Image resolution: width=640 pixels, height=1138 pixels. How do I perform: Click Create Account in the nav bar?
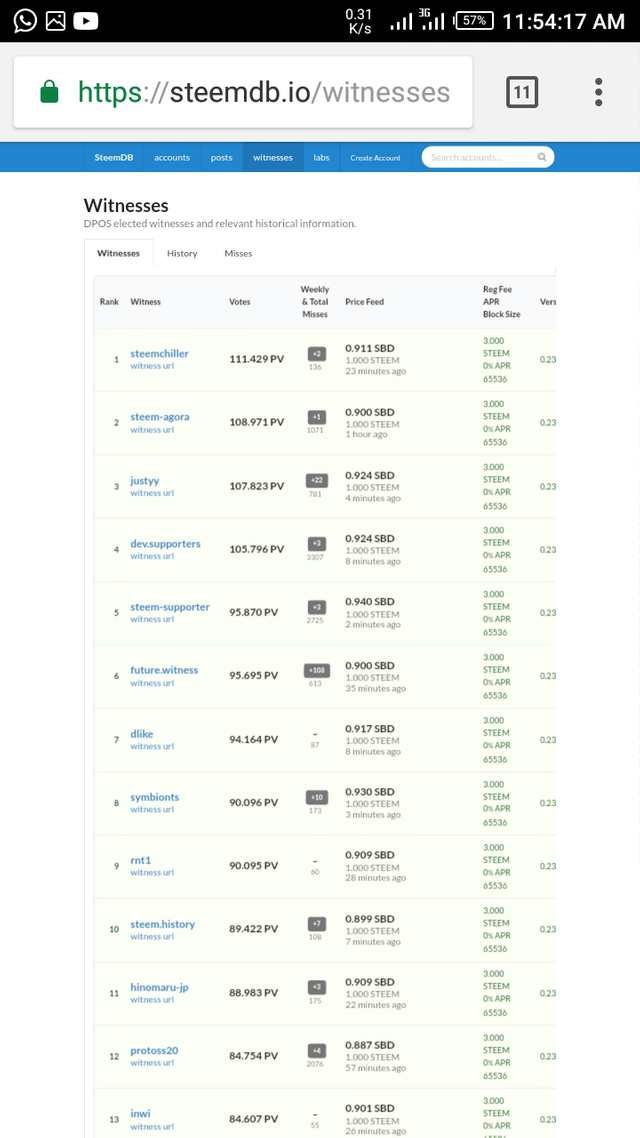(x=375, y=157)
